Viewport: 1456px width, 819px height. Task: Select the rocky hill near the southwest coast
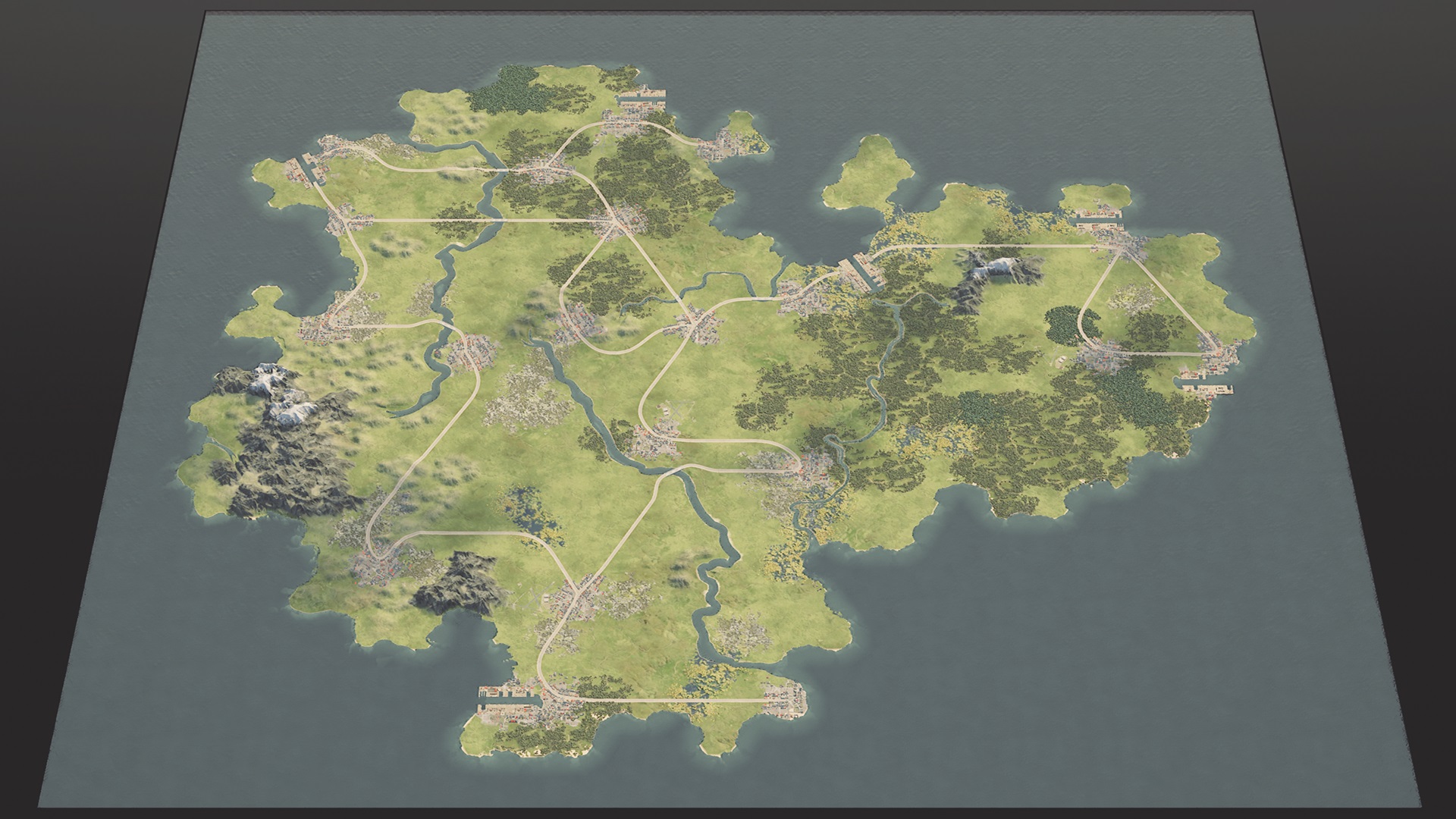pyautogui.click(x=460, y=582)
